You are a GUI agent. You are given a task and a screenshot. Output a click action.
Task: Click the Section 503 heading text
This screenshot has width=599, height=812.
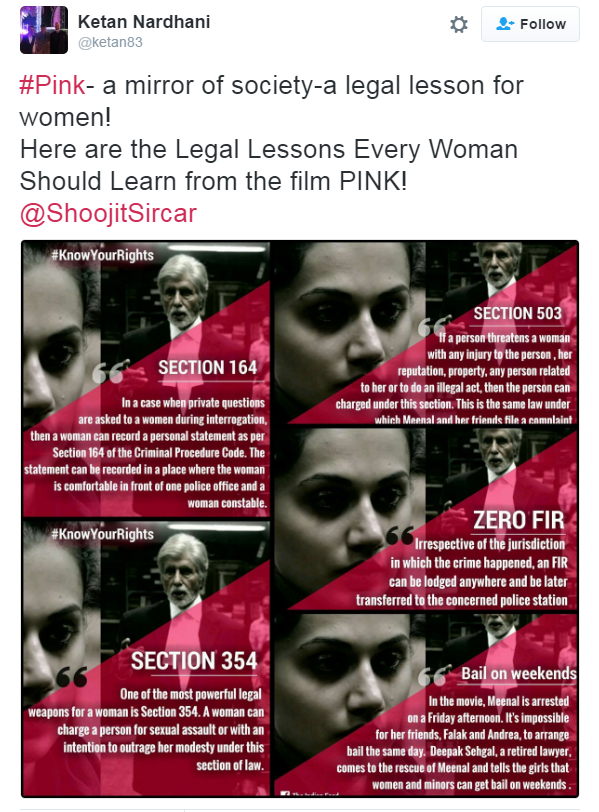pos(518,313)
